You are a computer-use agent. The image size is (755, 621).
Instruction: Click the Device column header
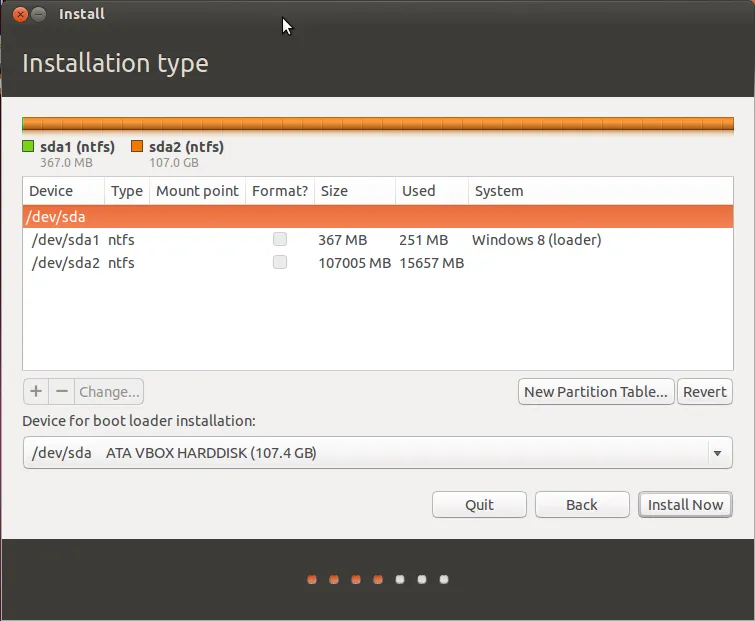(64, 191)
